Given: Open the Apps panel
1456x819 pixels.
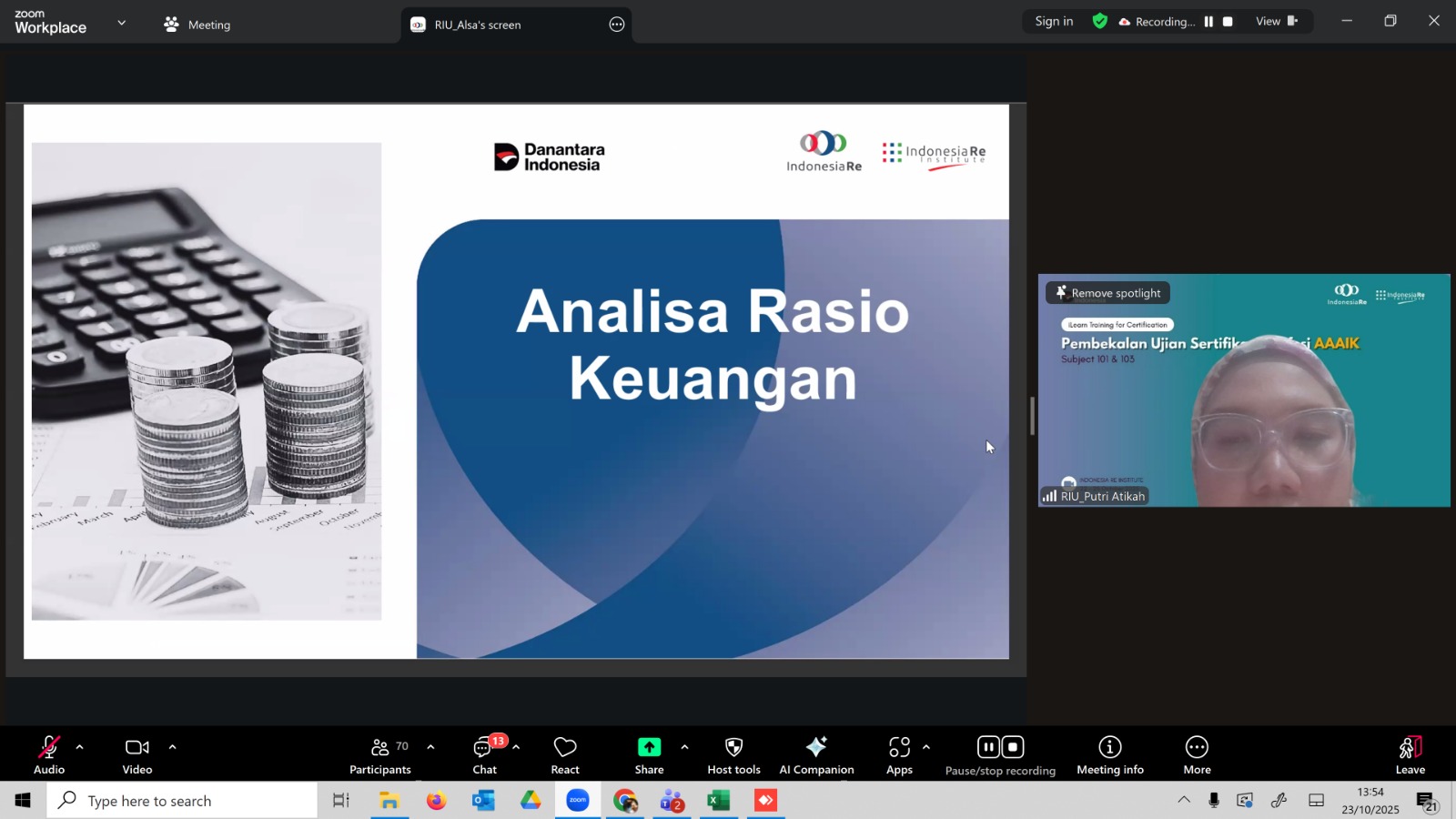Looking at the screenshot, I should 899,755.
